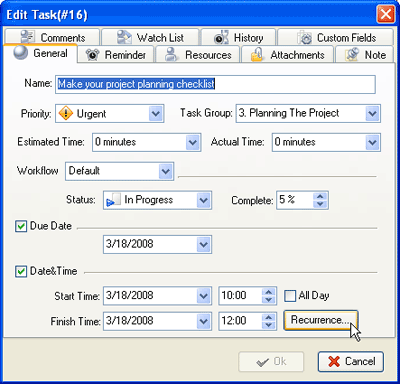Click the Workflow 'Default' value
400x384 pixels.
tap(84, 171)
